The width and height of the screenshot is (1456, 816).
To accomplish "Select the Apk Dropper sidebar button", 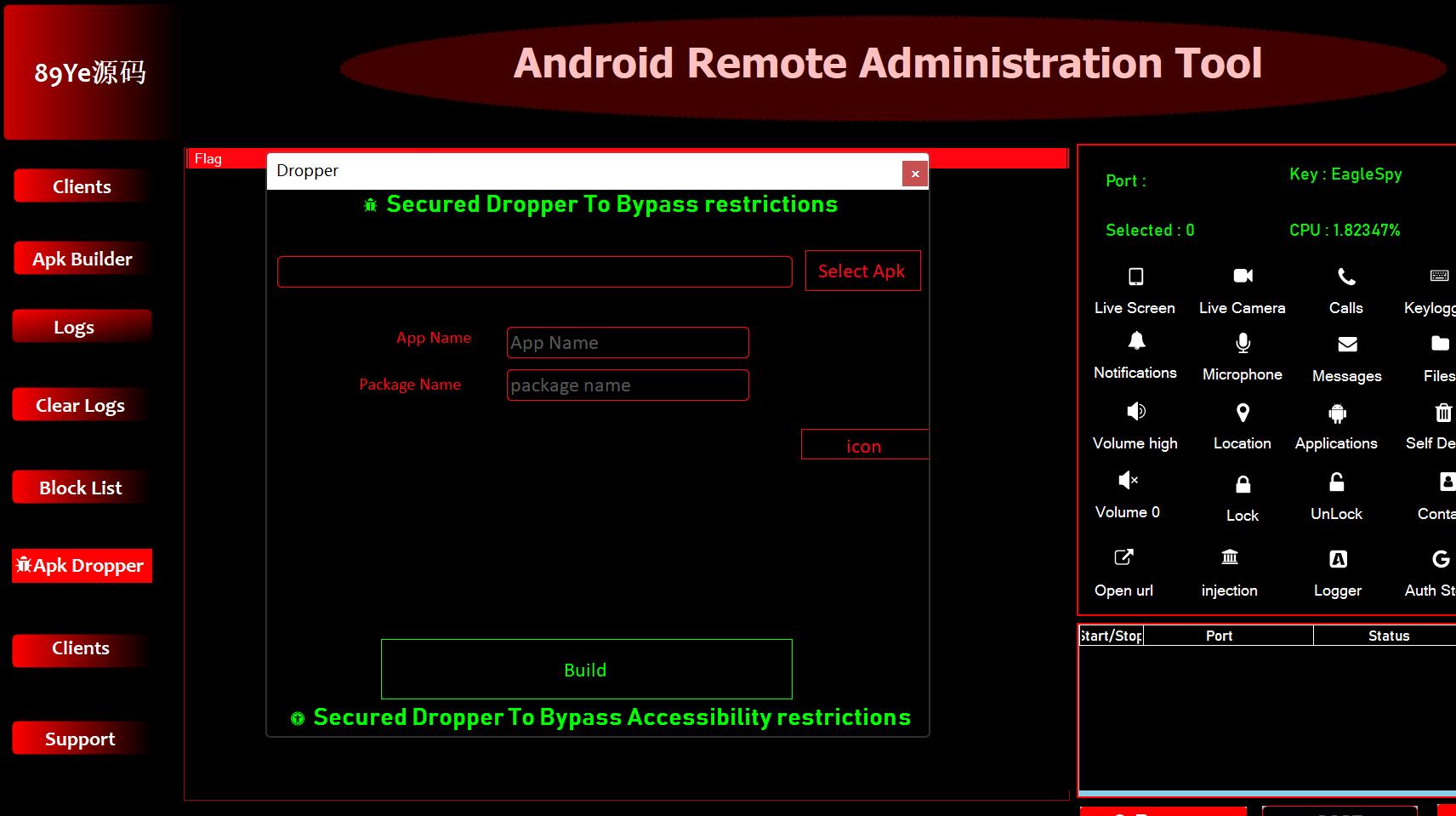I will pos(82,566).
